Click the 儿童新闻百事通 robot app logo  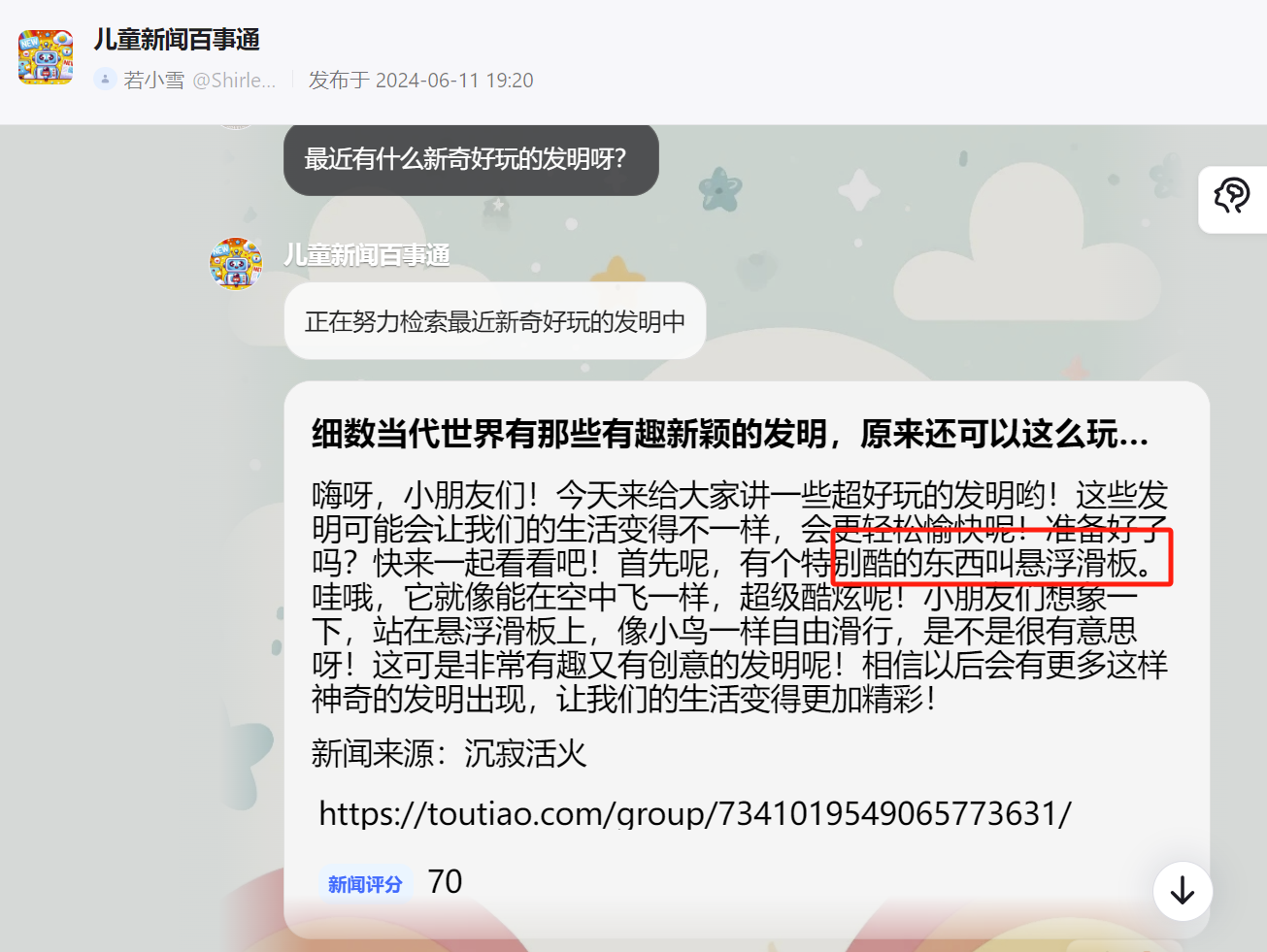pos(46,57)
